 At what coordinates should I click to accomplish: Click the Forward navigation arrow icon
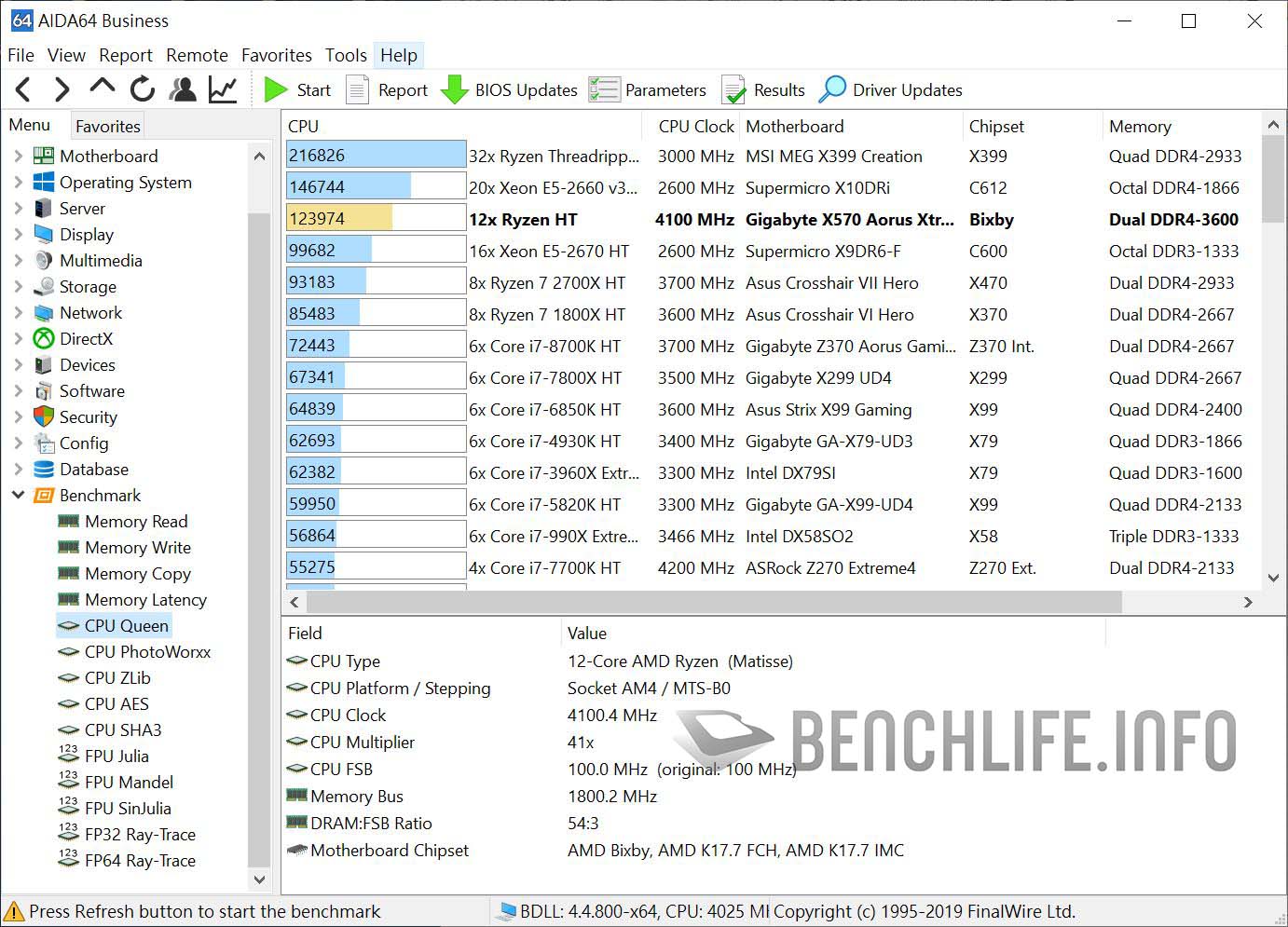[62, 90]
